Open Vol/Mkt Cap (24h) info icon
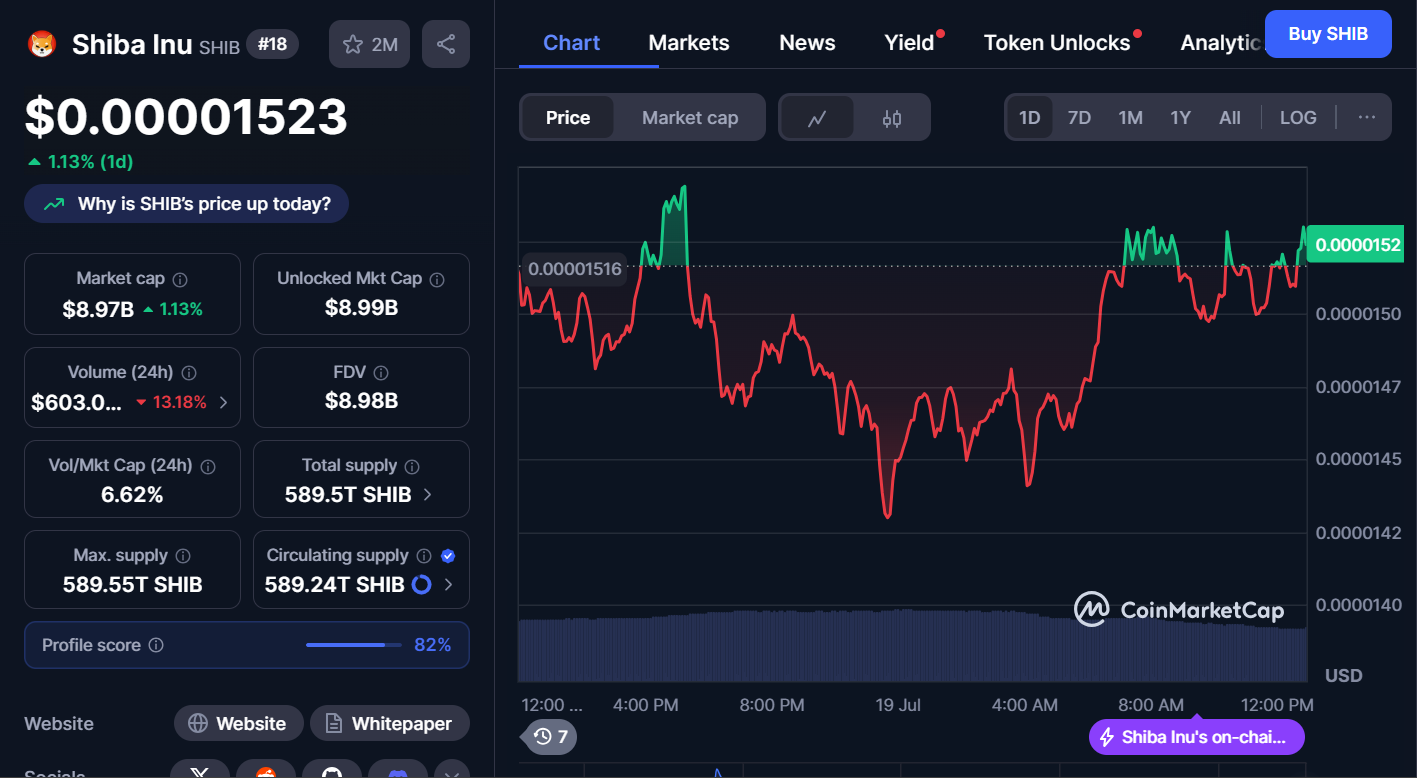This screenshot has width=1417, height=778. (x=208, y=466)
